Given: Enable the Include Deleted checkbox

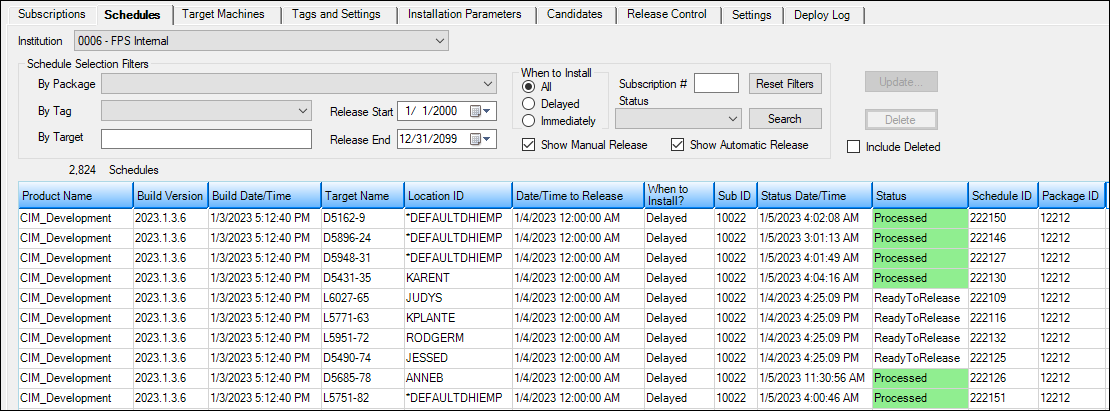Looking at the screenshot, I should pyautogui.click(x=853, y=147).
